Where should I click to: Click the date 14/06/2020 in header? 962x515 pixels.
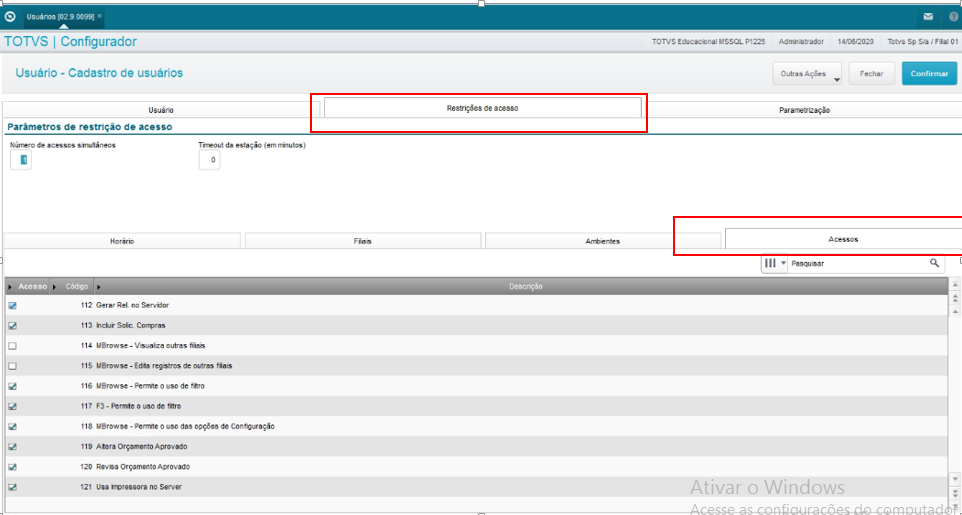point(856,42)
